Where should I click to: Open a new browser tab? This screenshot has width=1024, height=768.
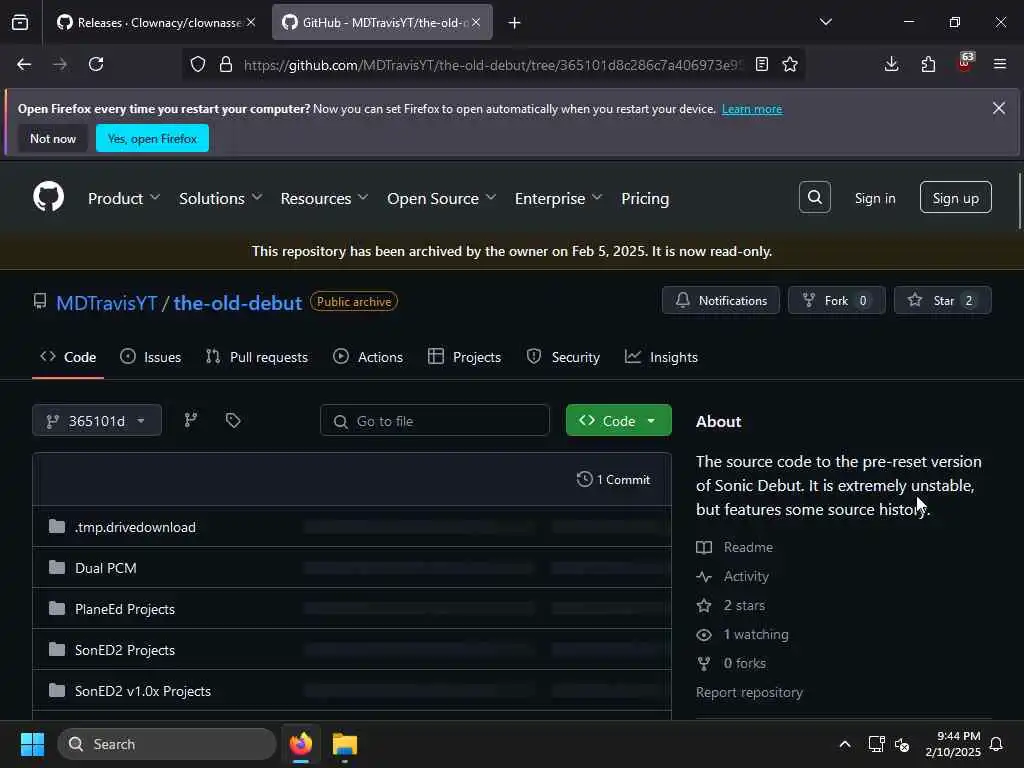[x=514, y=23]
